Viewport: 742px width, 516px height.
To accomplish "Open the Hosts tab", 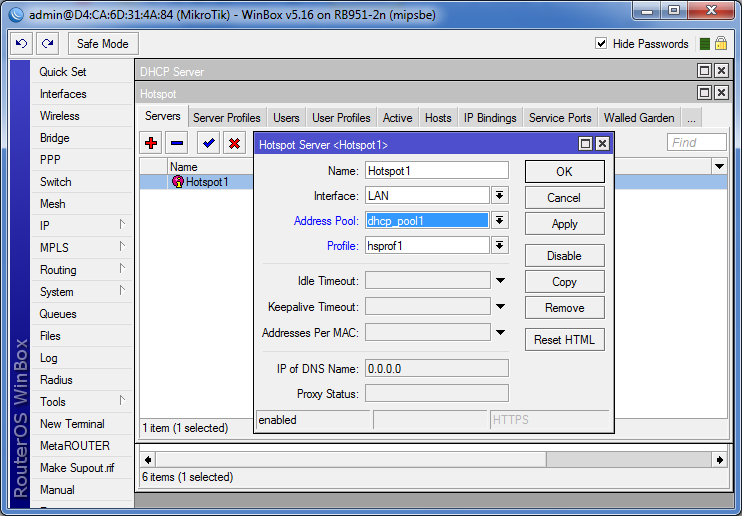I will pyautogui.click(x=438, y=117).
